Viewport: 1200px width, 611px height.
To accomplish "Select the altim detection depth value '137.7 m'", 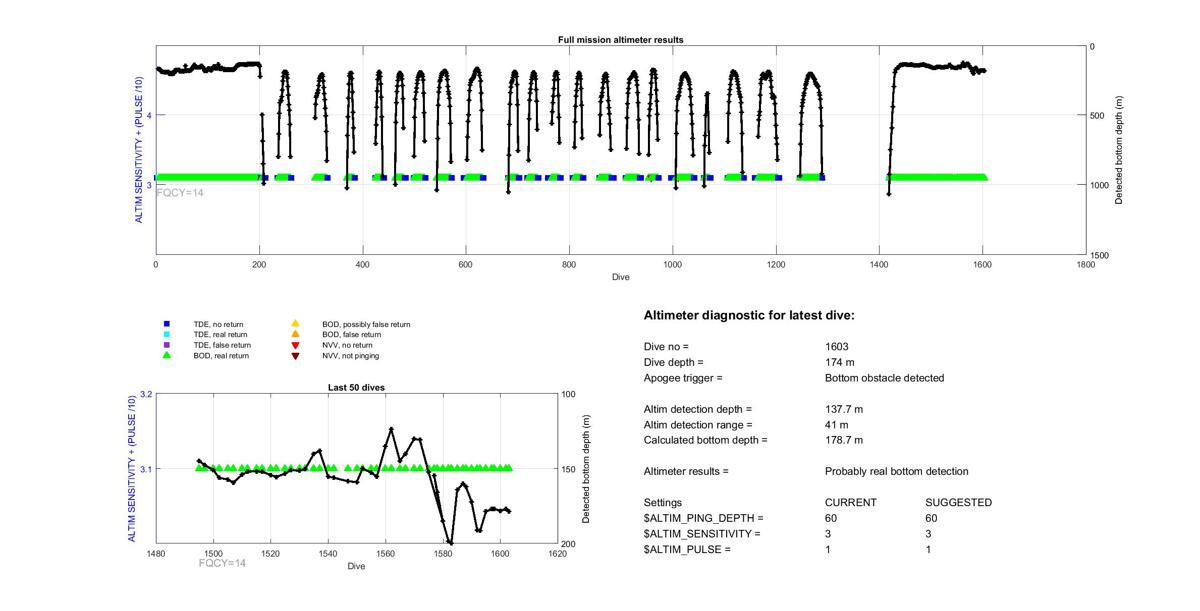I will pyautogui.click(x=844, y=409).
